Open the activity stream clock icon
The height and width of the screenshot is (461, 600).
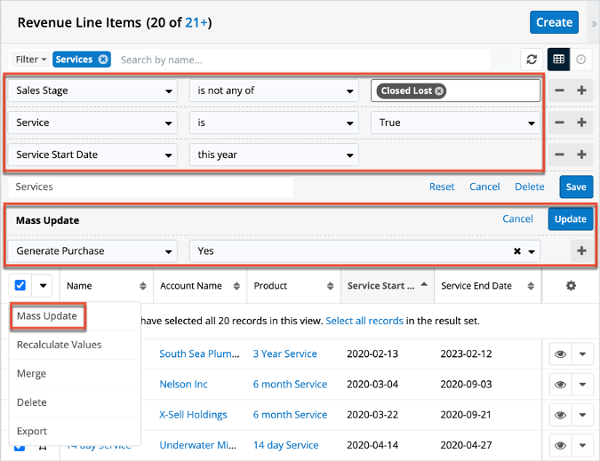(583, 60)
